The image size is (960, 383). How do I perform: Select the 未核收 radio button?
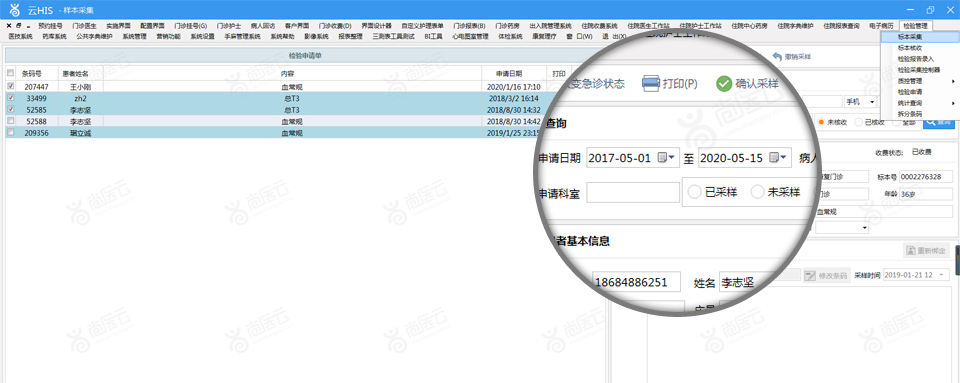click(x=822, y=122)
